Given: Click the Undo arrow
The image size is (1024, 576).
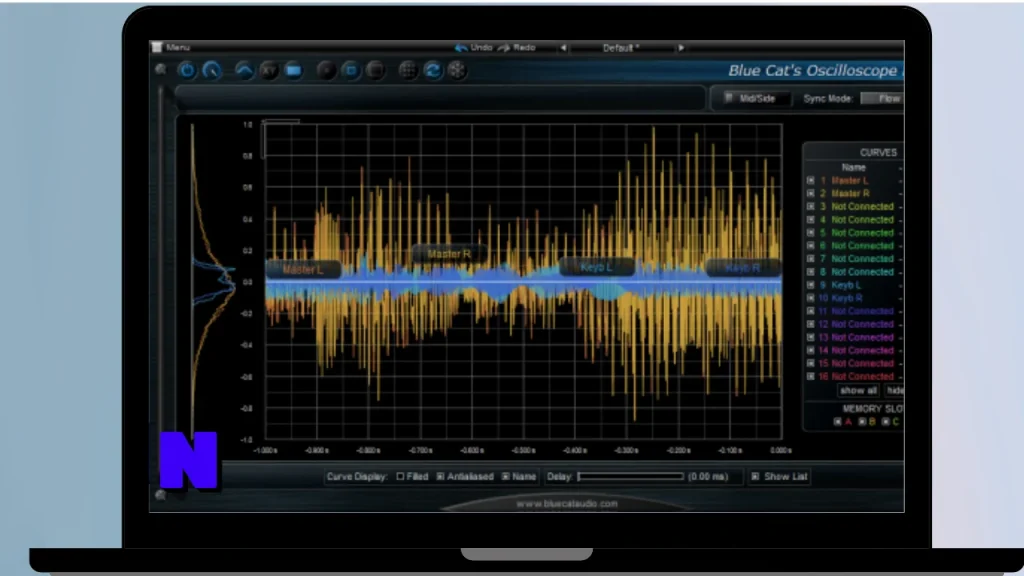Looking at the screenshot, I should pyautogui.click(x=461, y=48).
